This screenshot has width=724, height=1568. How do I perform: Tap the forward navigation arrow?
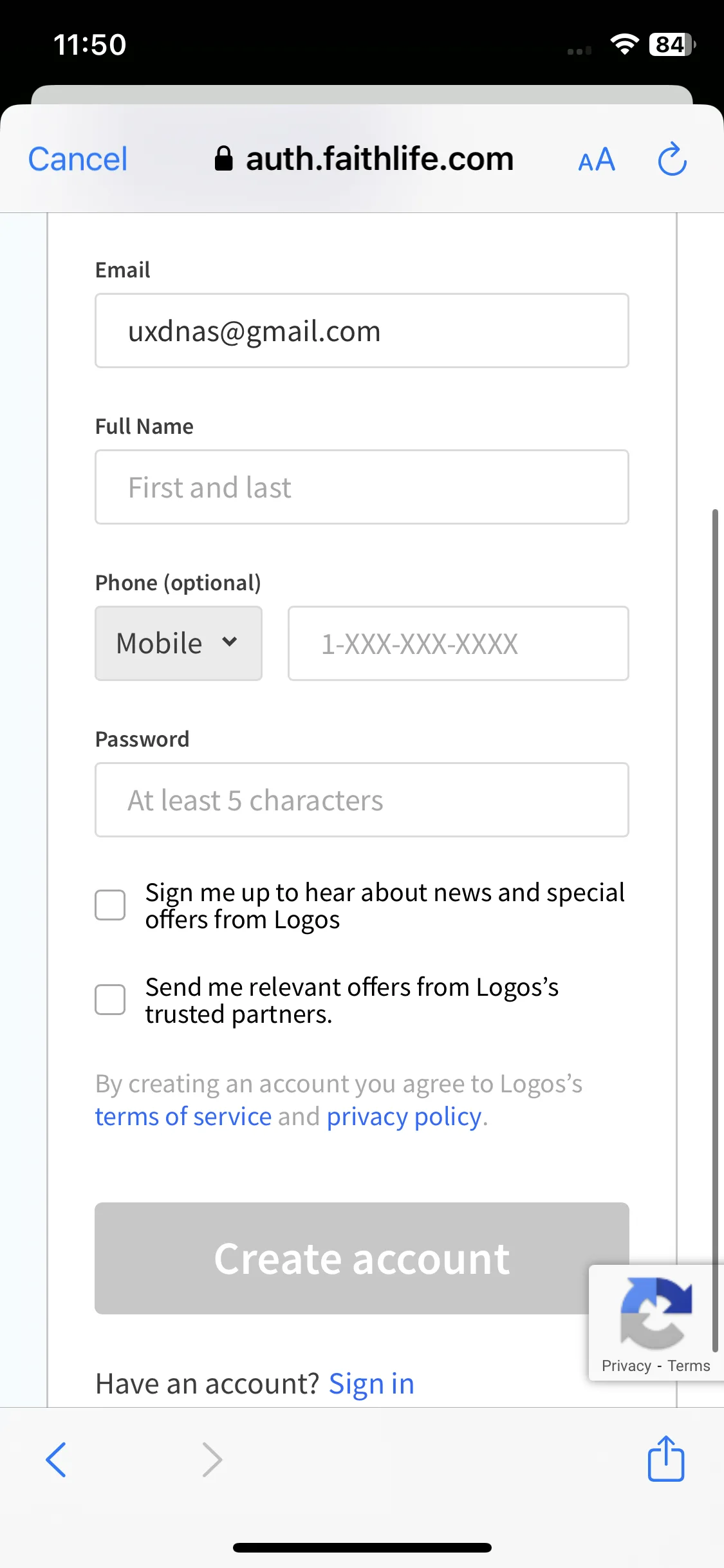click(x=212, y=1459)
